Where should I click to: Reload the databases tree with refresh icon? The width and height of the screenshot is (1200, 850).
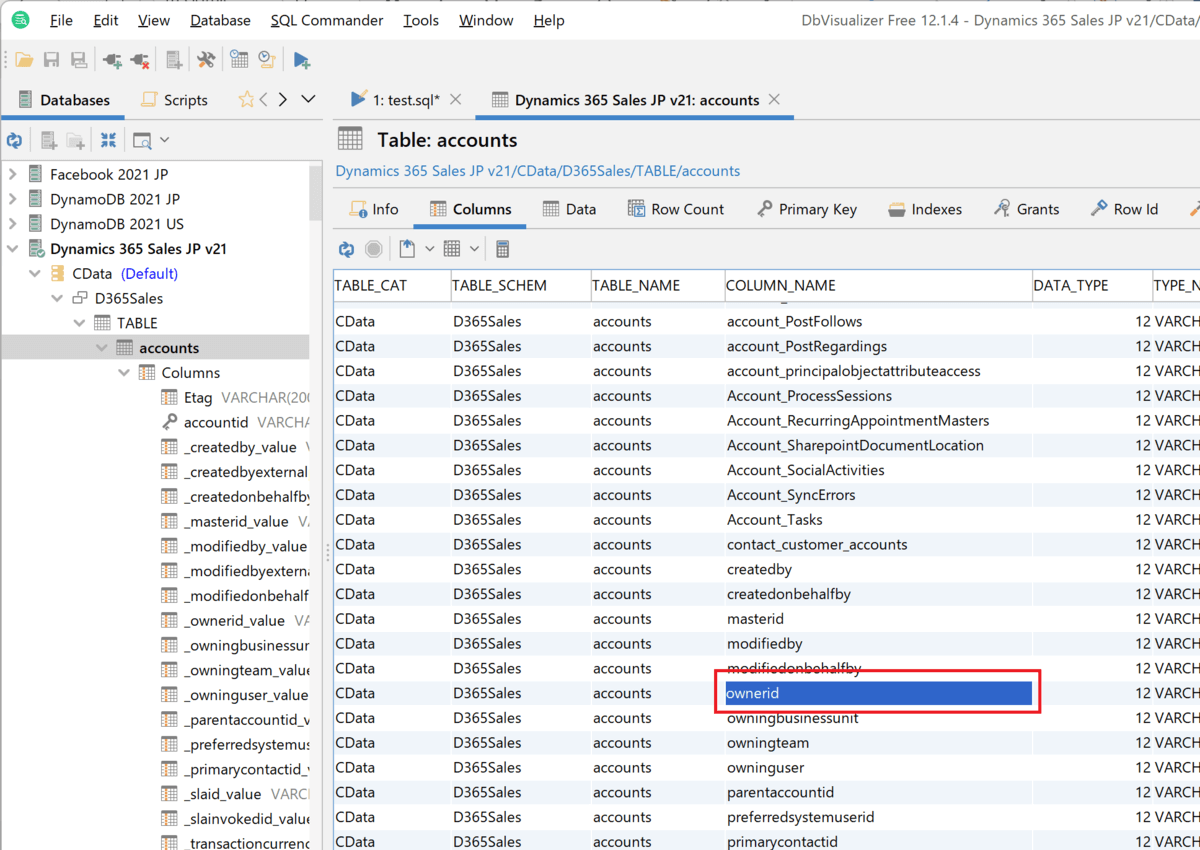[x=15, y=141]
